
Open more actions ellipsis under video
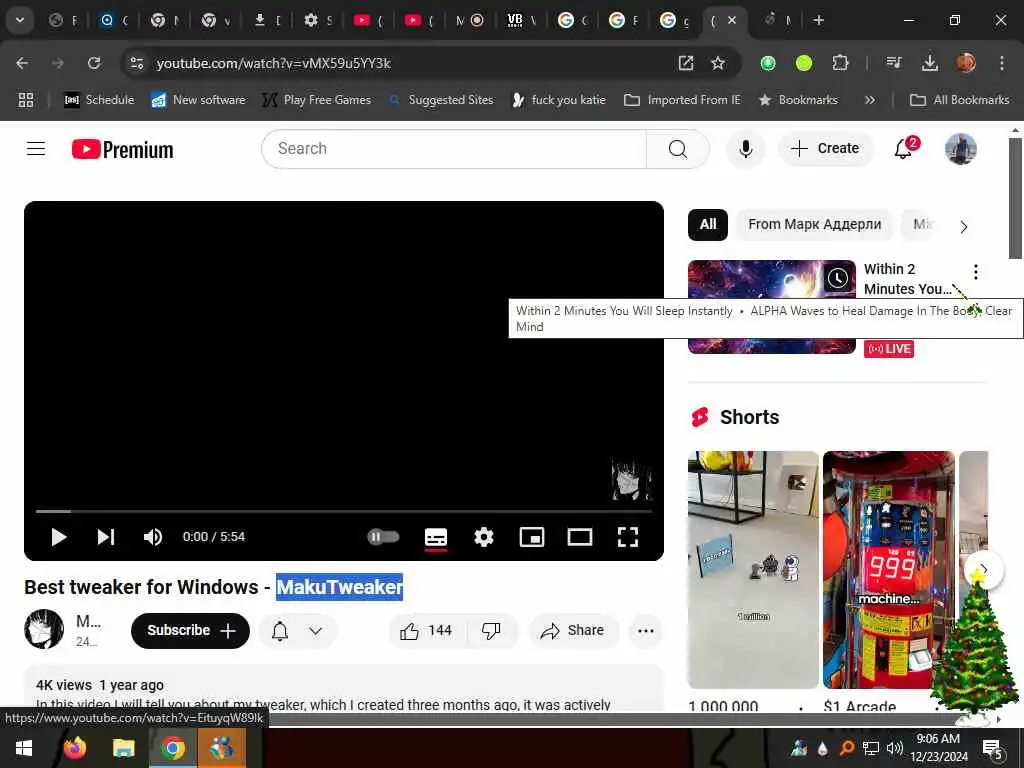(x=645, y=630)
